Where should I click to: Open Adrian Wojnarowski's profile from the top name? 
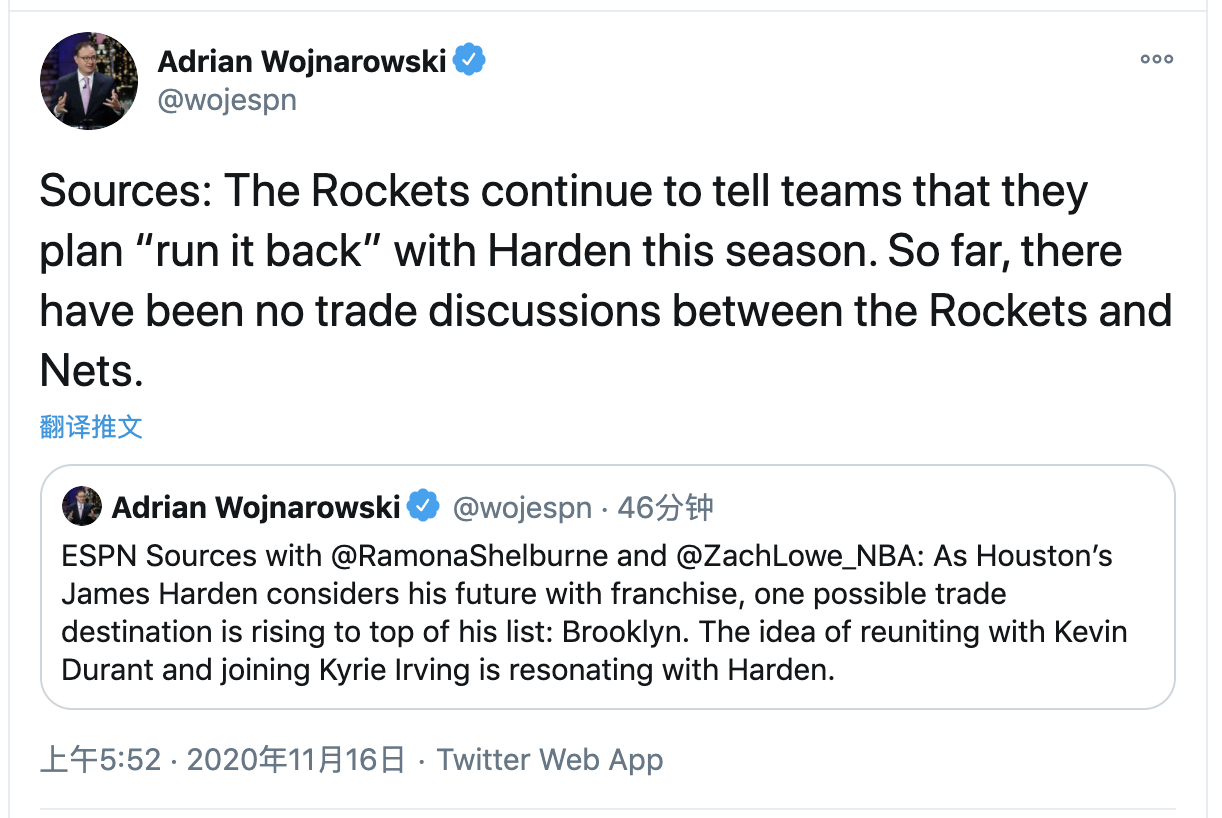click(x=301, y=61)
